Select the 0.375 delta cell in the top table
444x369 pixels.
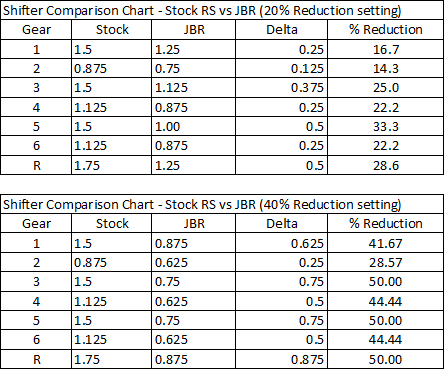(281, 88)
